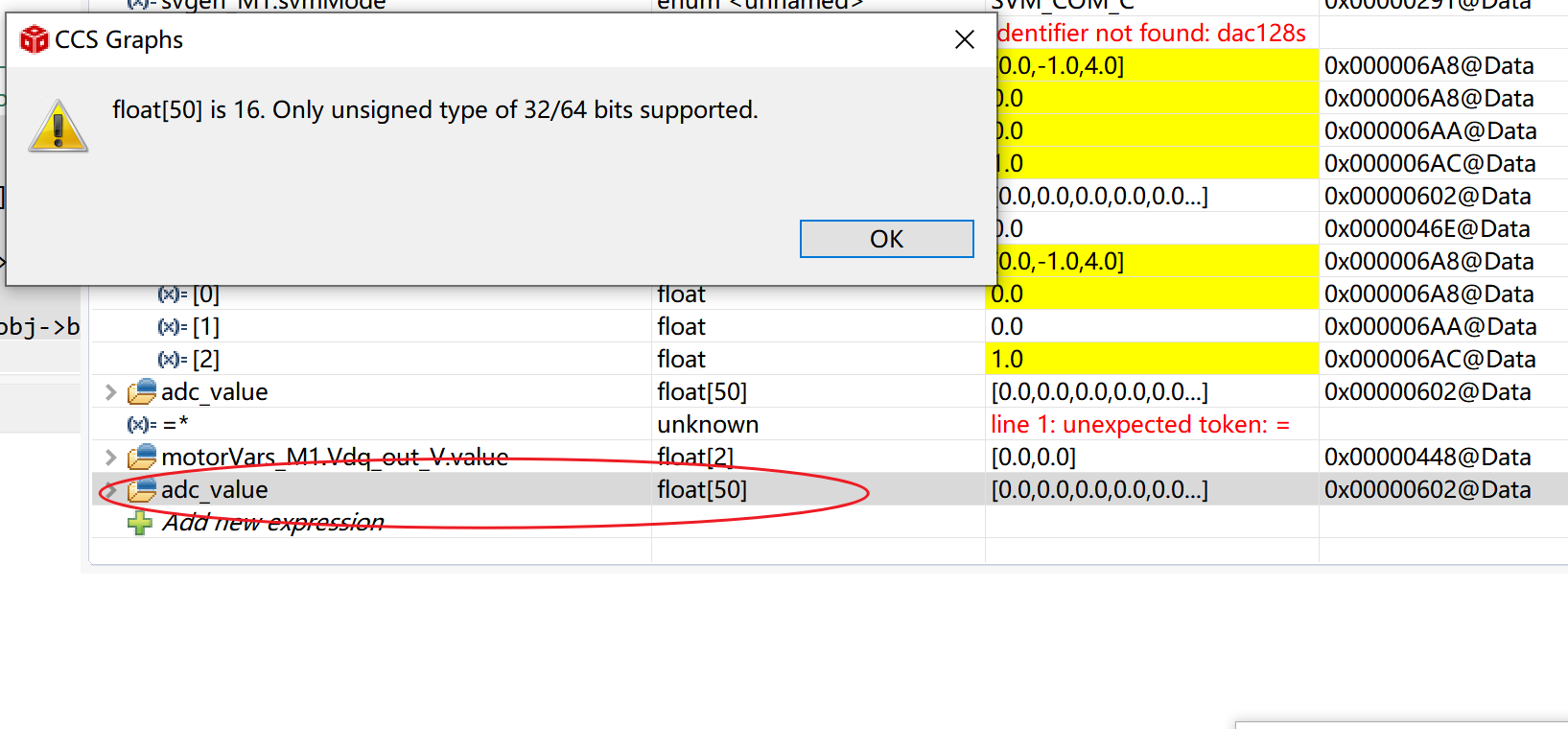This screenshot has height=729, width=1568.
Task: Expand the highlighted adc_value row
Action: 109,490
